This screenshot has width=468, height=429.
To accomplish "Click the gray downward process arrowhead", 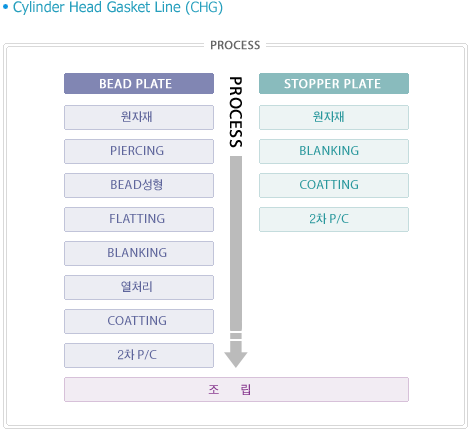I will click(x=236, y=359).
